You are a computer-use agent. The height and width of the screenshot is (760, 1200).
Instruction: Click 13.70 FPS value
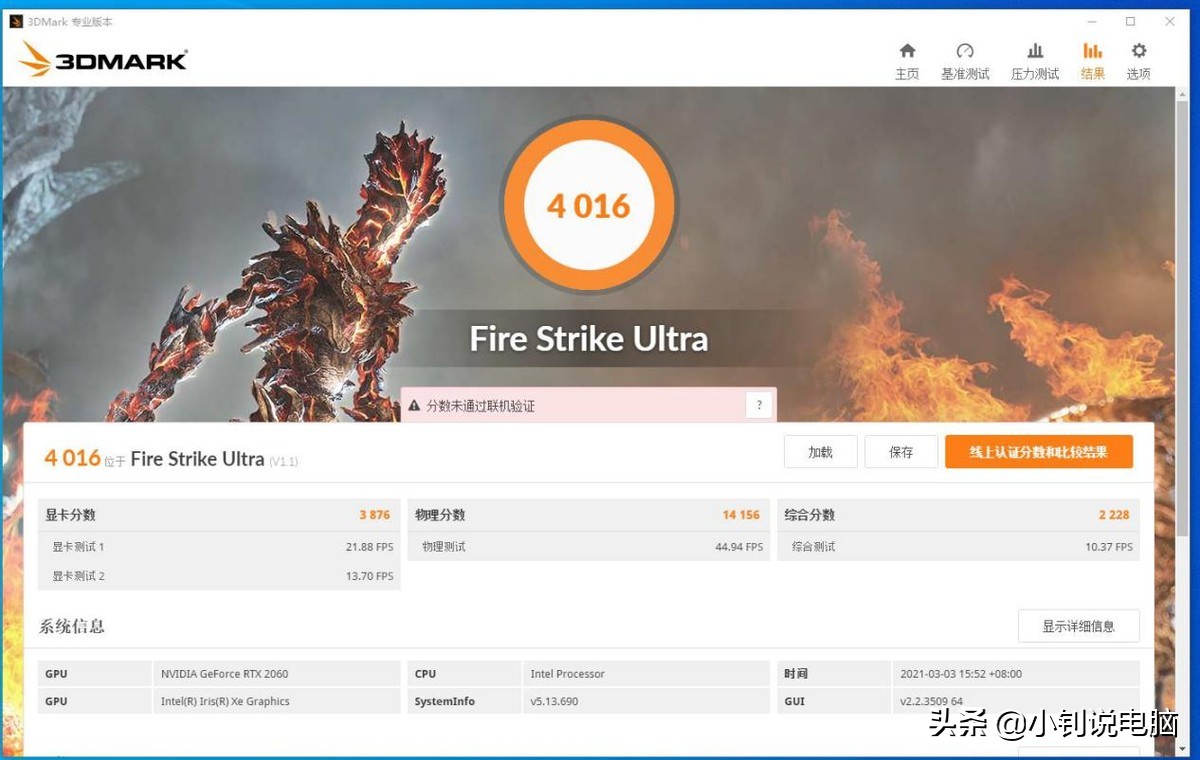click(x=369, y=576)
